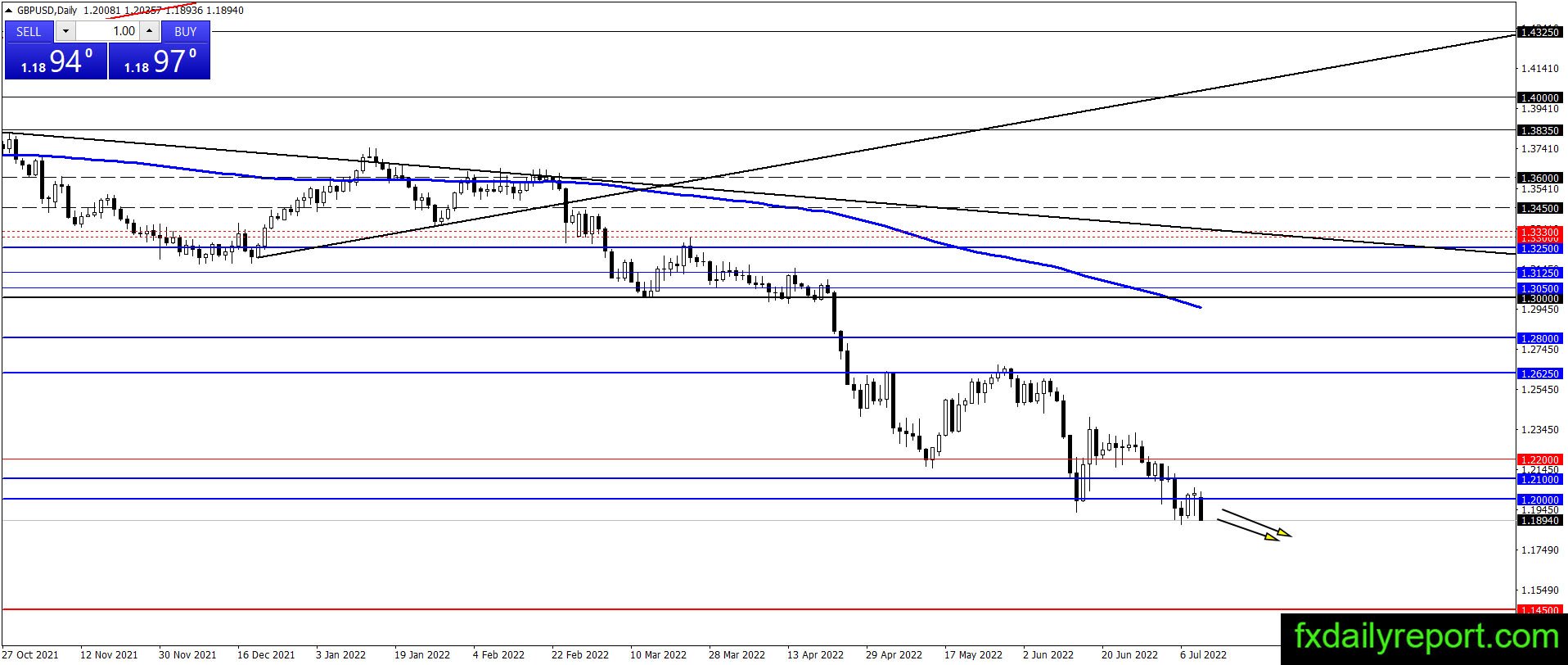Click the lower yellow-tipped arrow on chart
Screen dimensions: 1568x665
[1249, 531]
